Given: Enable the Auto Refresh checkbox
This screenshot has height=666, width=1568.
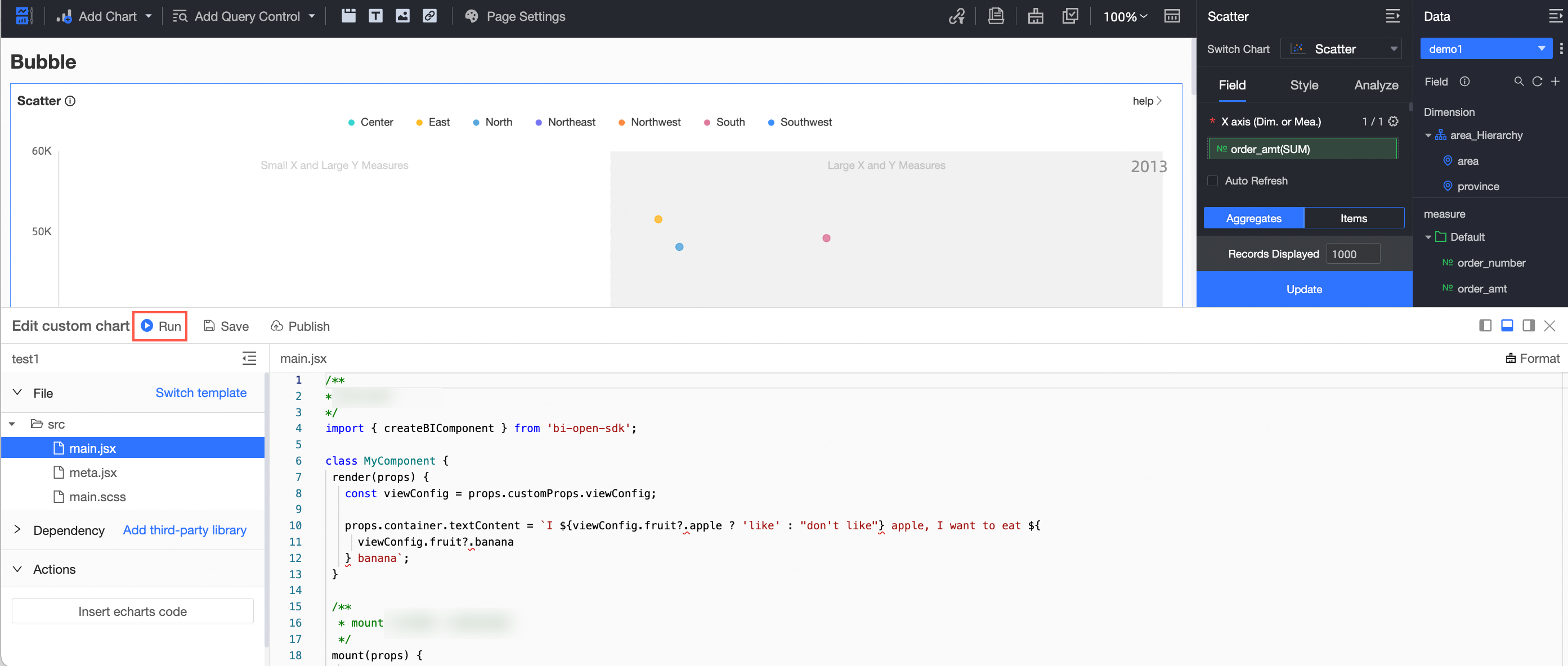Looking at the screenshot, I should point(1212,181).
